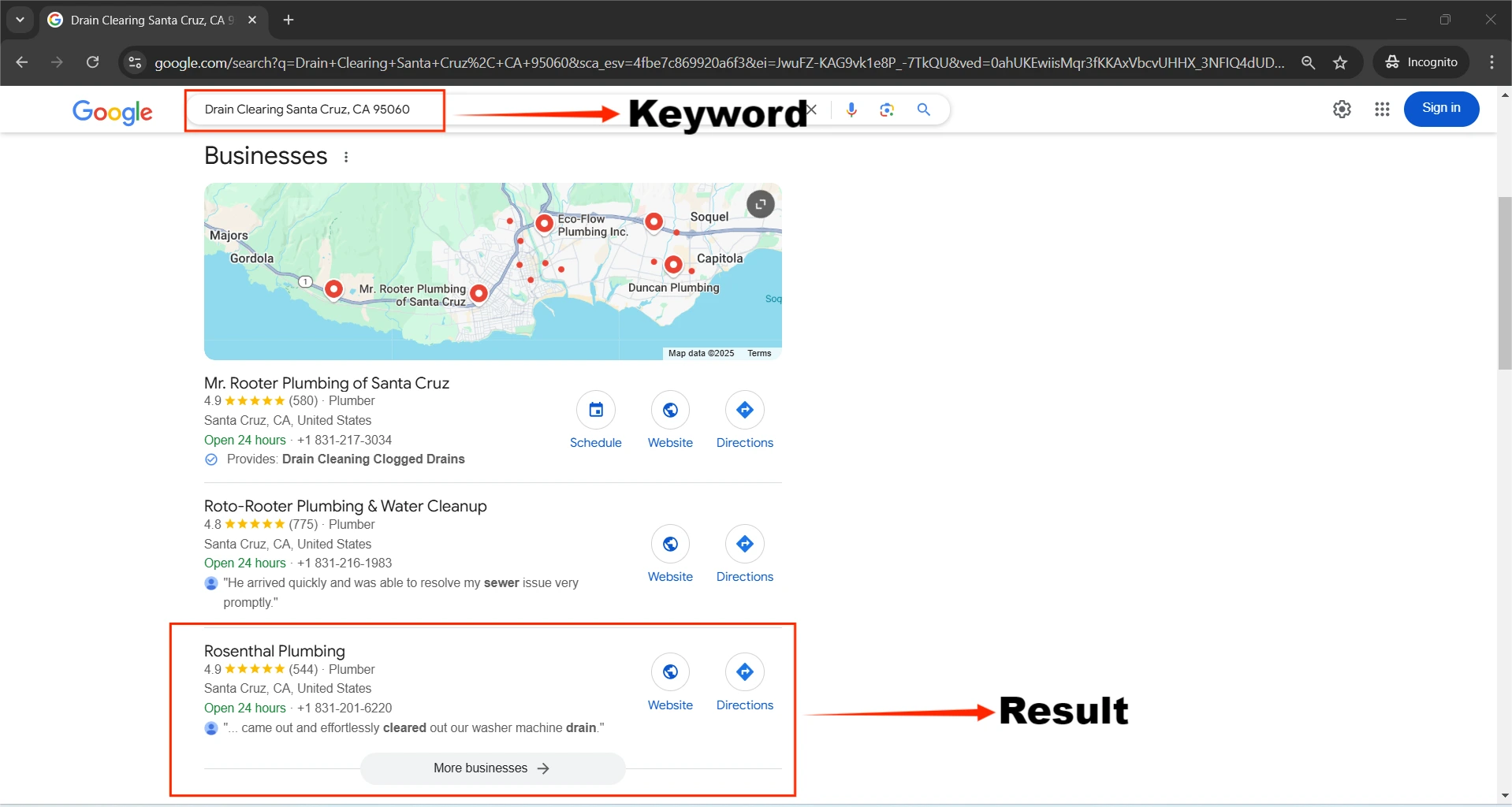Click the More businesses button
This screenshot has width=1512, height=807.
(x=493, y=768)
